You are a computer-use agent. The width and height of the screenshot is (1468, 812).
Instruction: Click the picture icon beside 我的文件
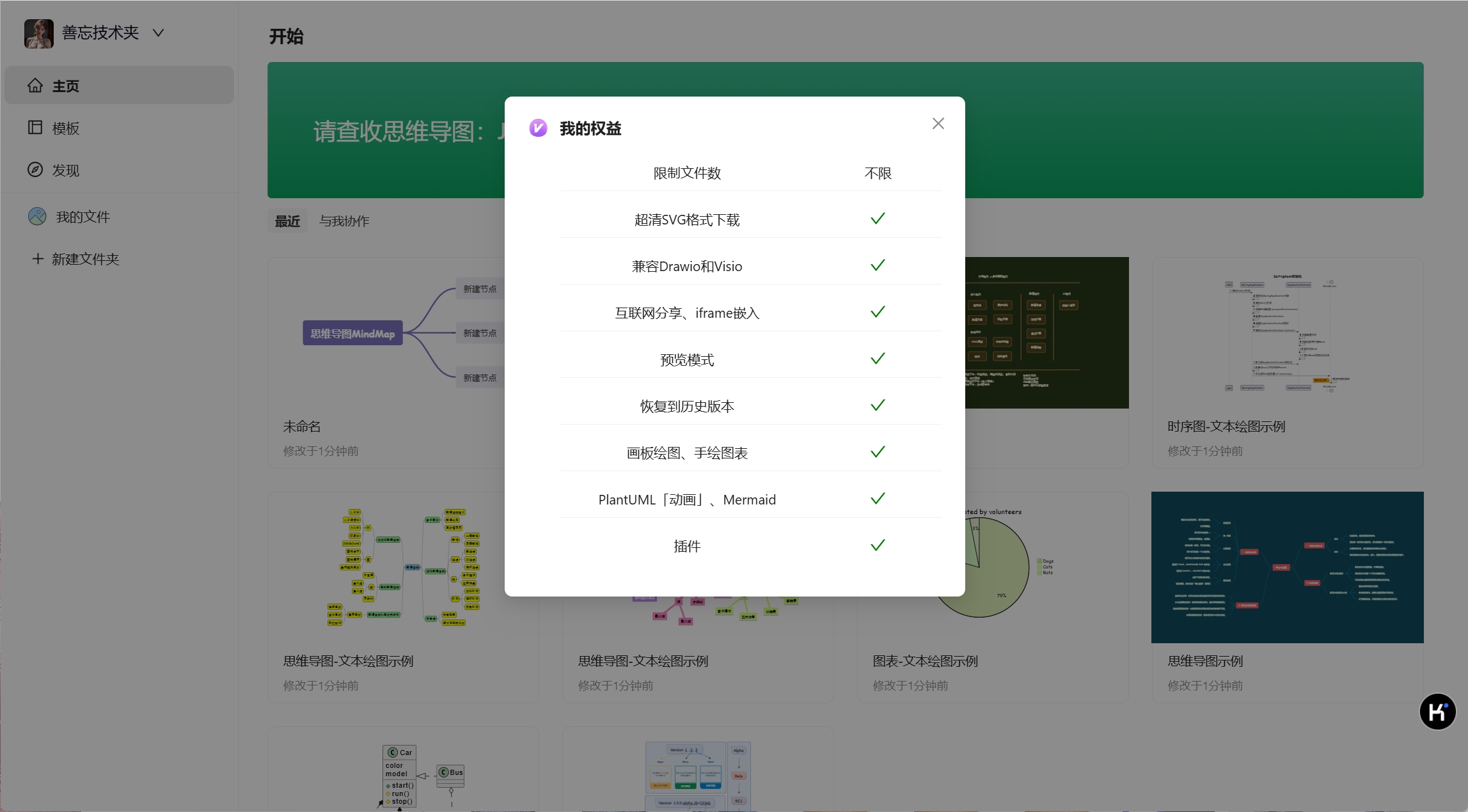click(x=37, y=216)
